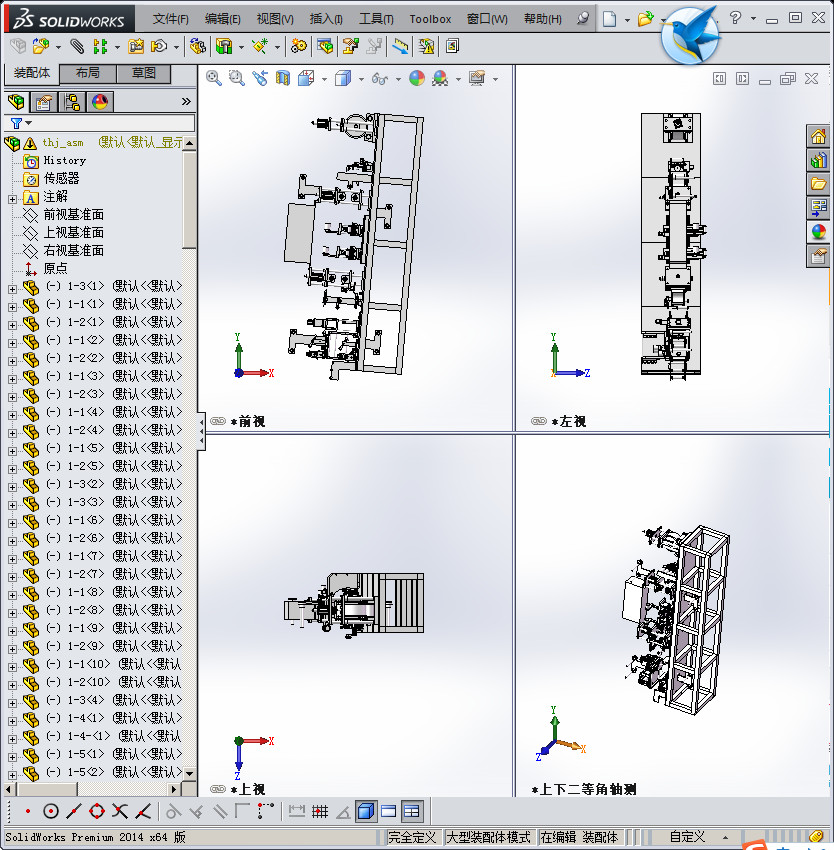Click the 自定义 status bar button
Screen dimensions: 834x850
click(x=687, y=837)
